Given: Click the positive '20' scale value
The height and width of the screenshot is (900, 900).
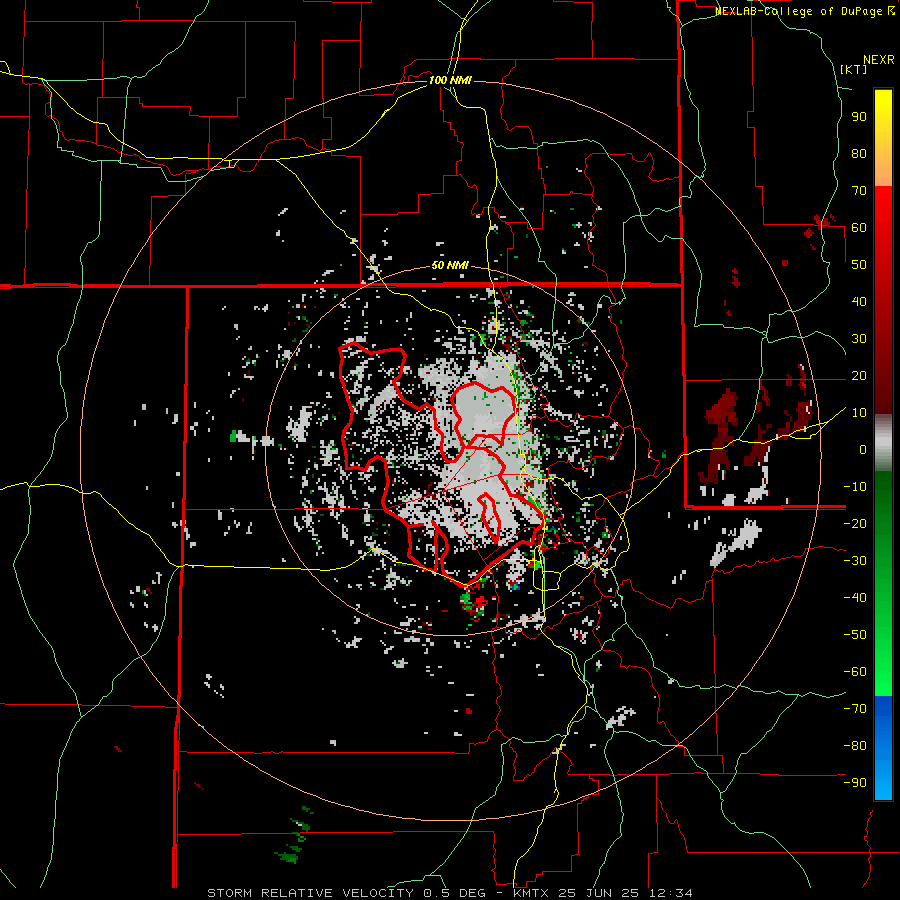Looking at the screenshot, I should (x=859, y=375).
